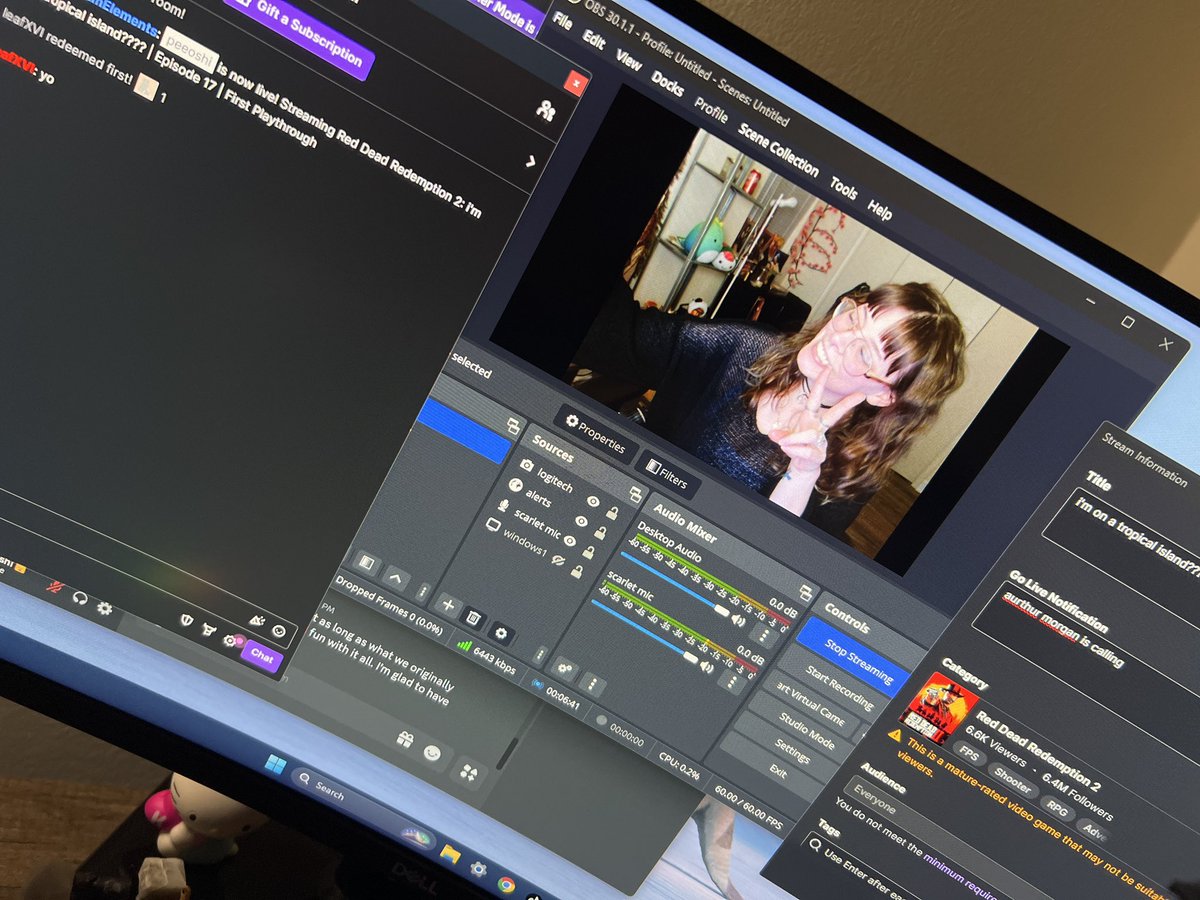Open the File menu in OBS
The height and width of the screenshot is (900, 1200).
pyautogui.click(x=563, y=21)
